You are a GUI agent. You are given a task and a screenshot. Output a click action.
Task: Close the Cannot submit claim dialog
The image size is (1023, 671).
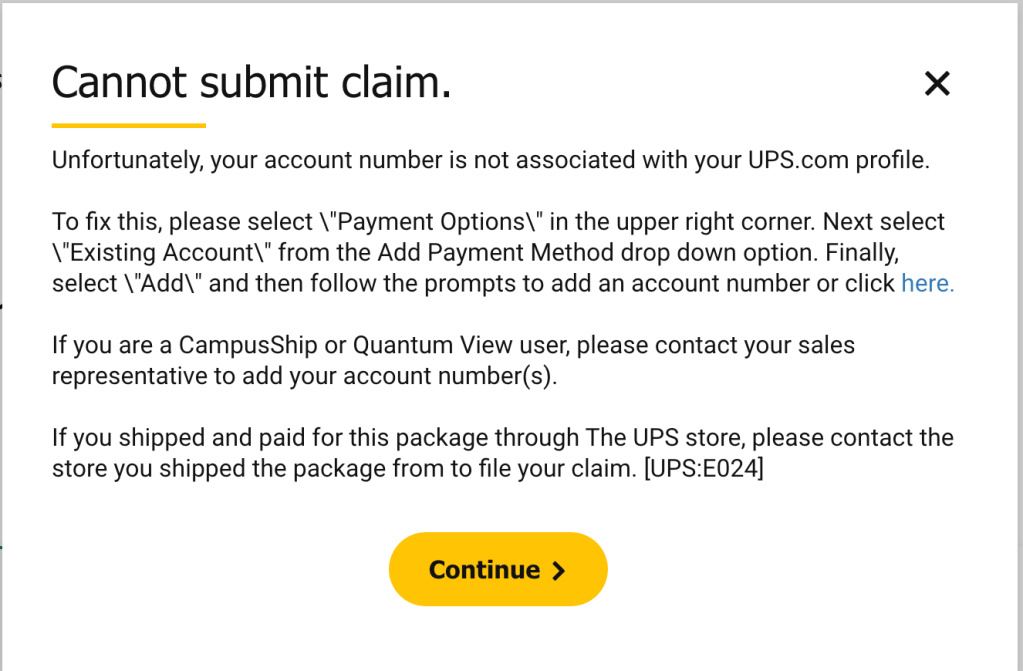[x=936, y=84]
